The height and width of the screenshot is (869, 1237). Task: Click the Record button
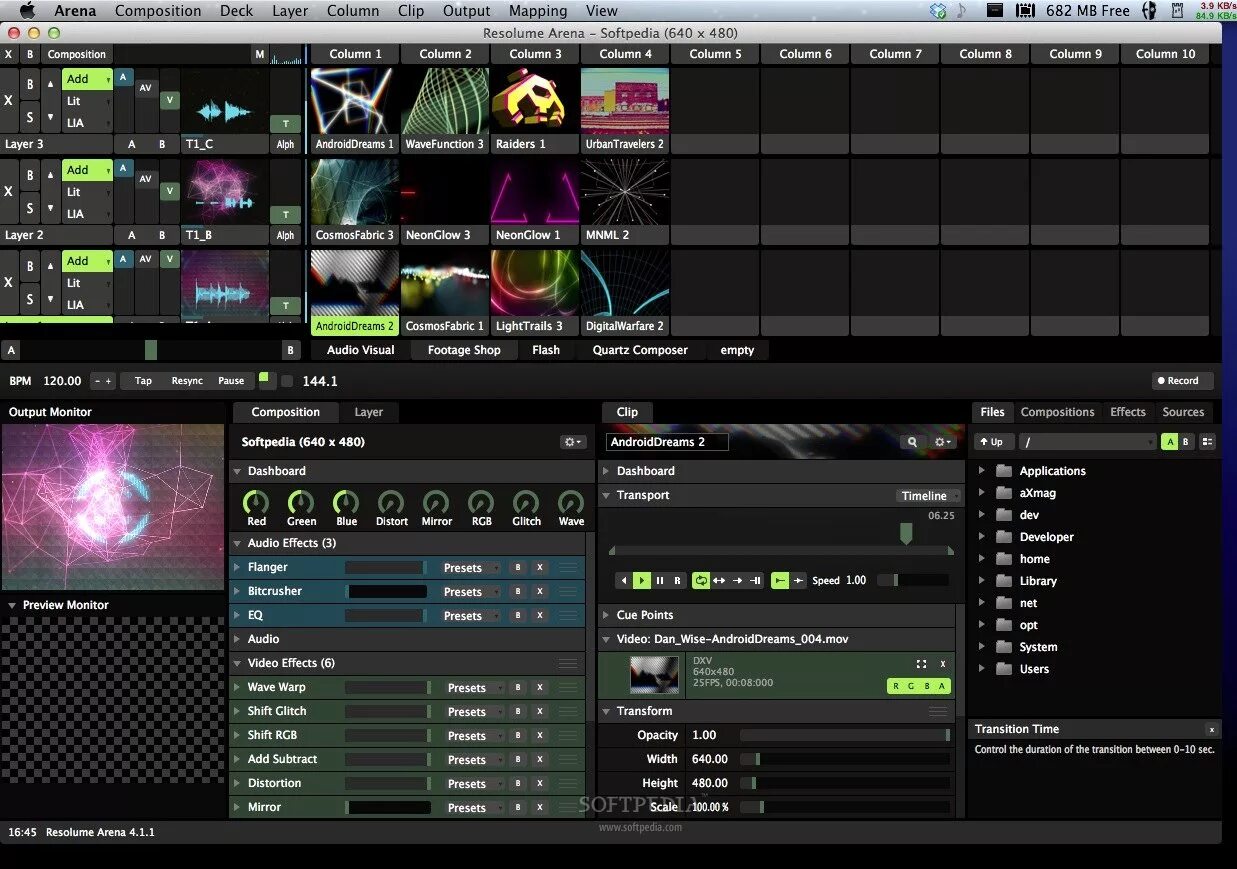pos(1182,381)
